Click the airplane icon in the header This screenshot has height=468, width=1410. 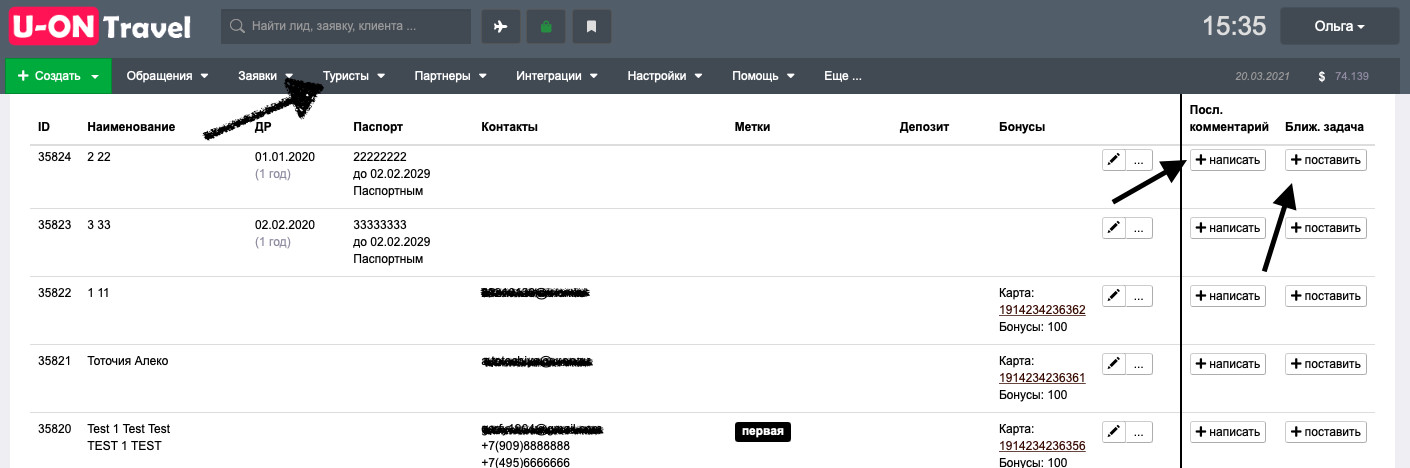click(x=500, y=27)
